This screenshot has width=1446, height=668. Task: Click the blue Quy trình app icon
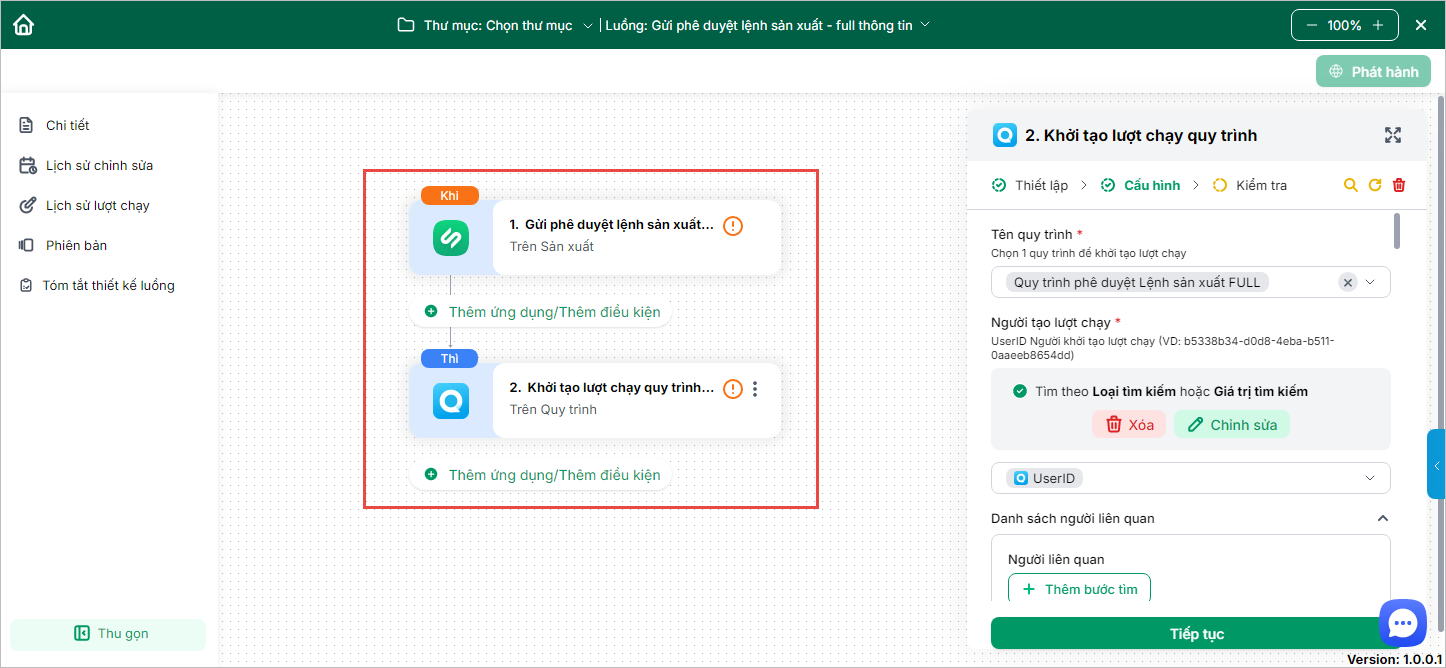pos(451,401)
